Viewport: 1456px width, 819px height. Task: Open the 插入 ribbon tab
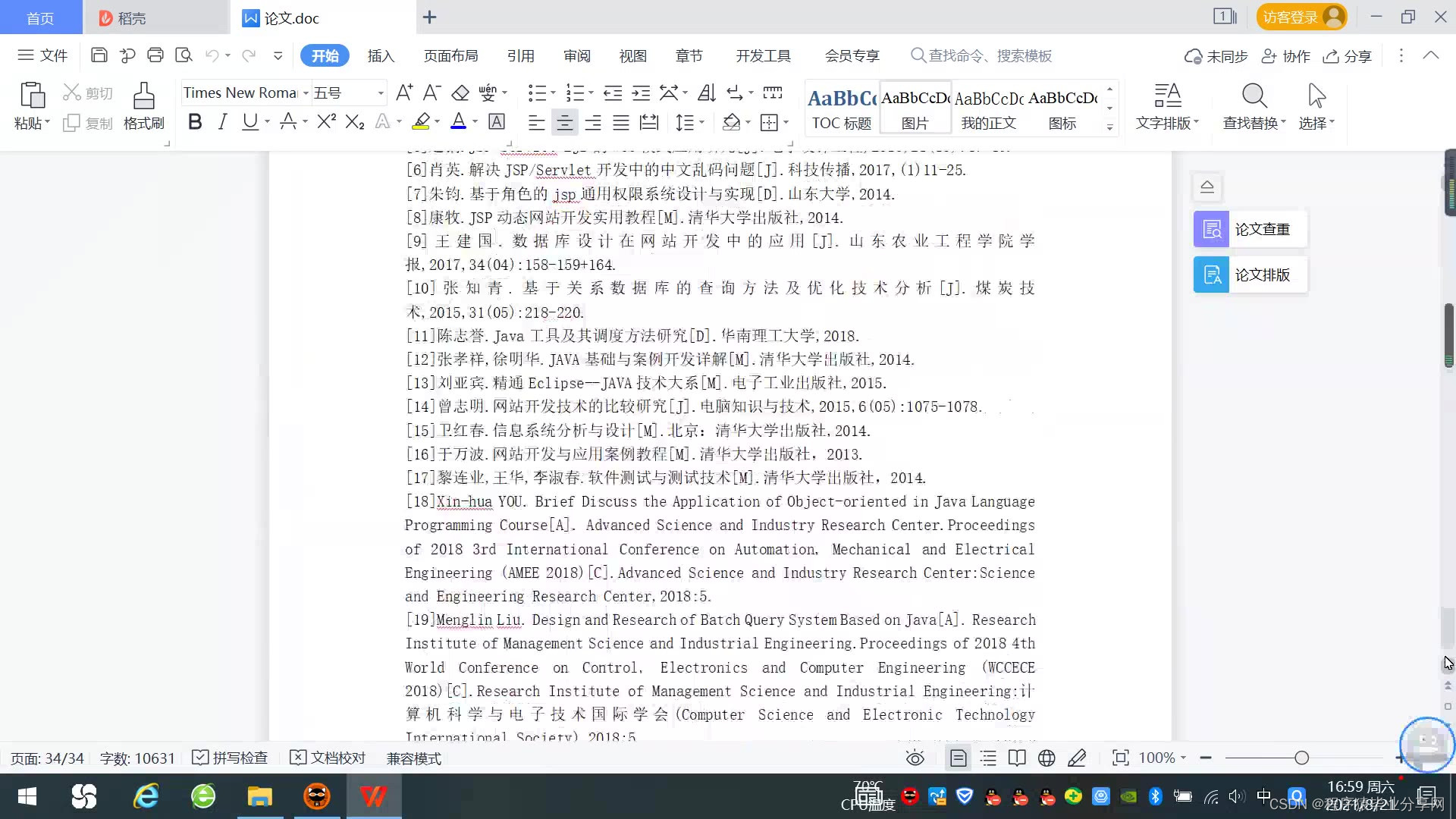coord(381,56)
